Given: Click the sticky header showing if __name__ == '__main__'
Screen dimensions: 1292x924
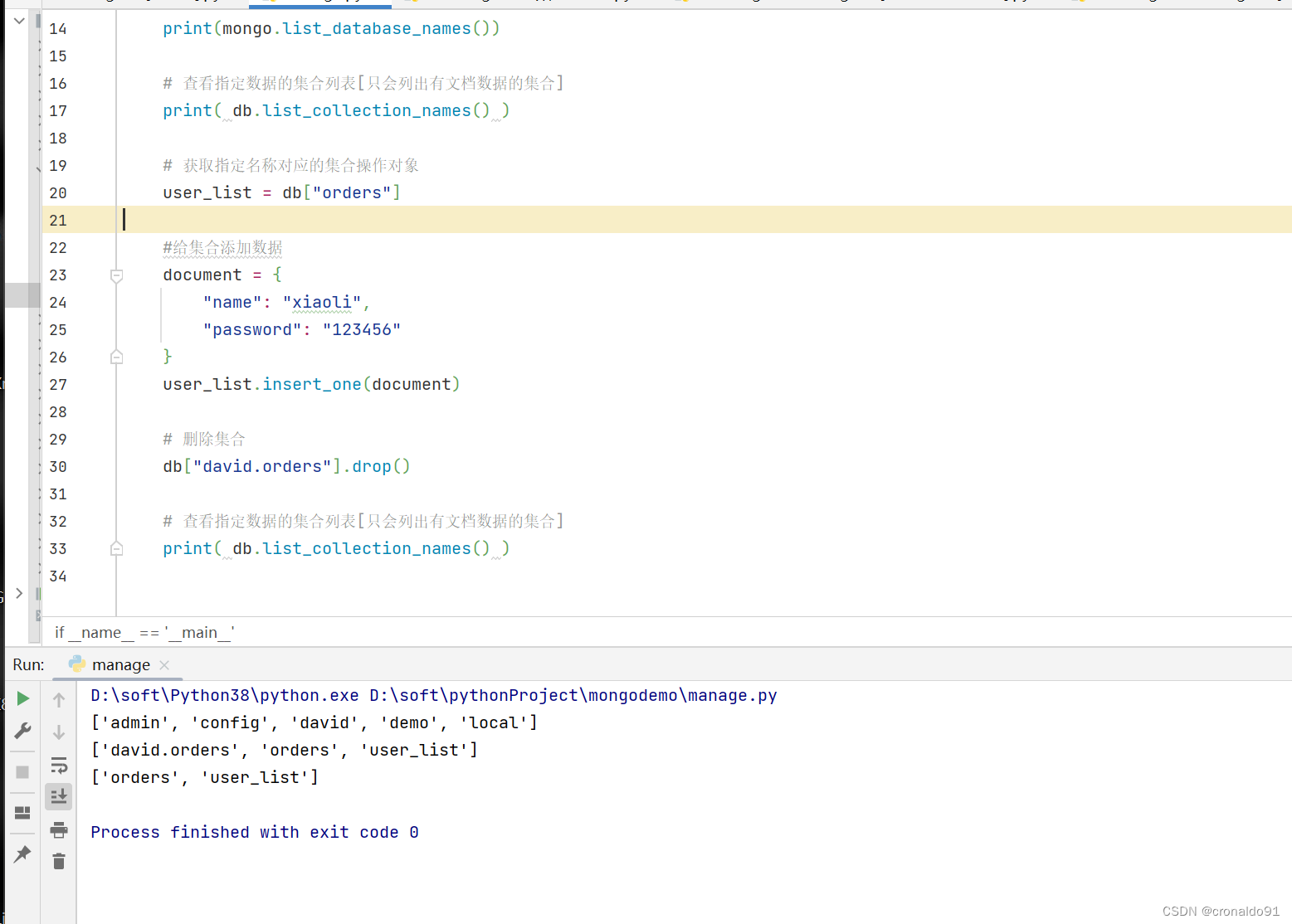Looking at the screenshot, I should (x=144, y=632).
